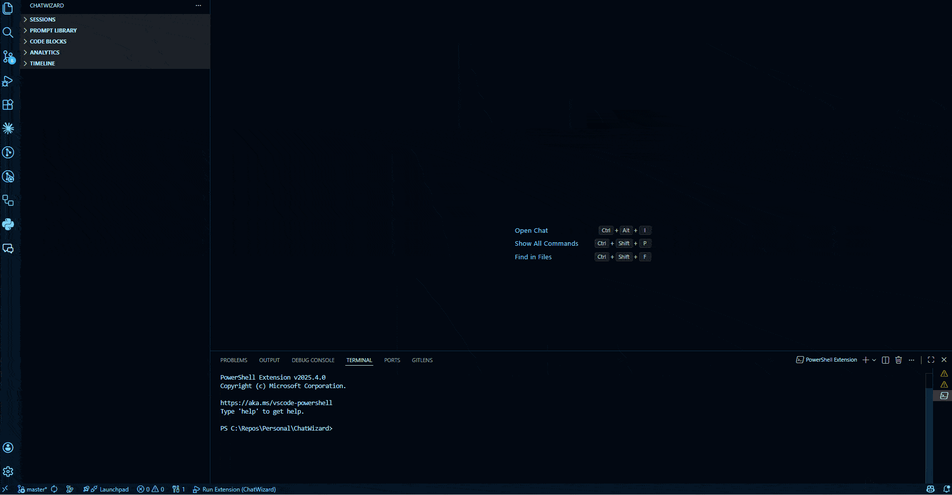Expand the PROMPT LIBRARY section
The height and width of the screenshot is (495, 952).
point(115,30)
